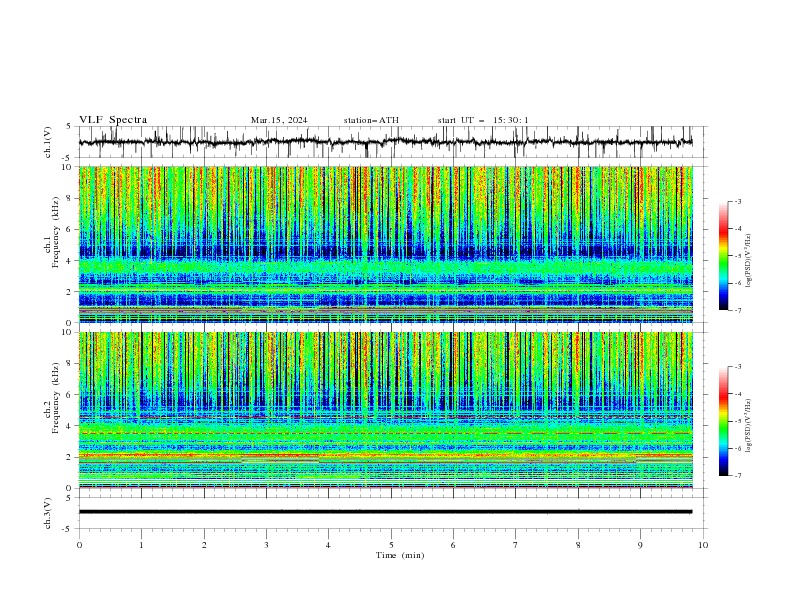Click time axis tick label "8"

[578, 545]
